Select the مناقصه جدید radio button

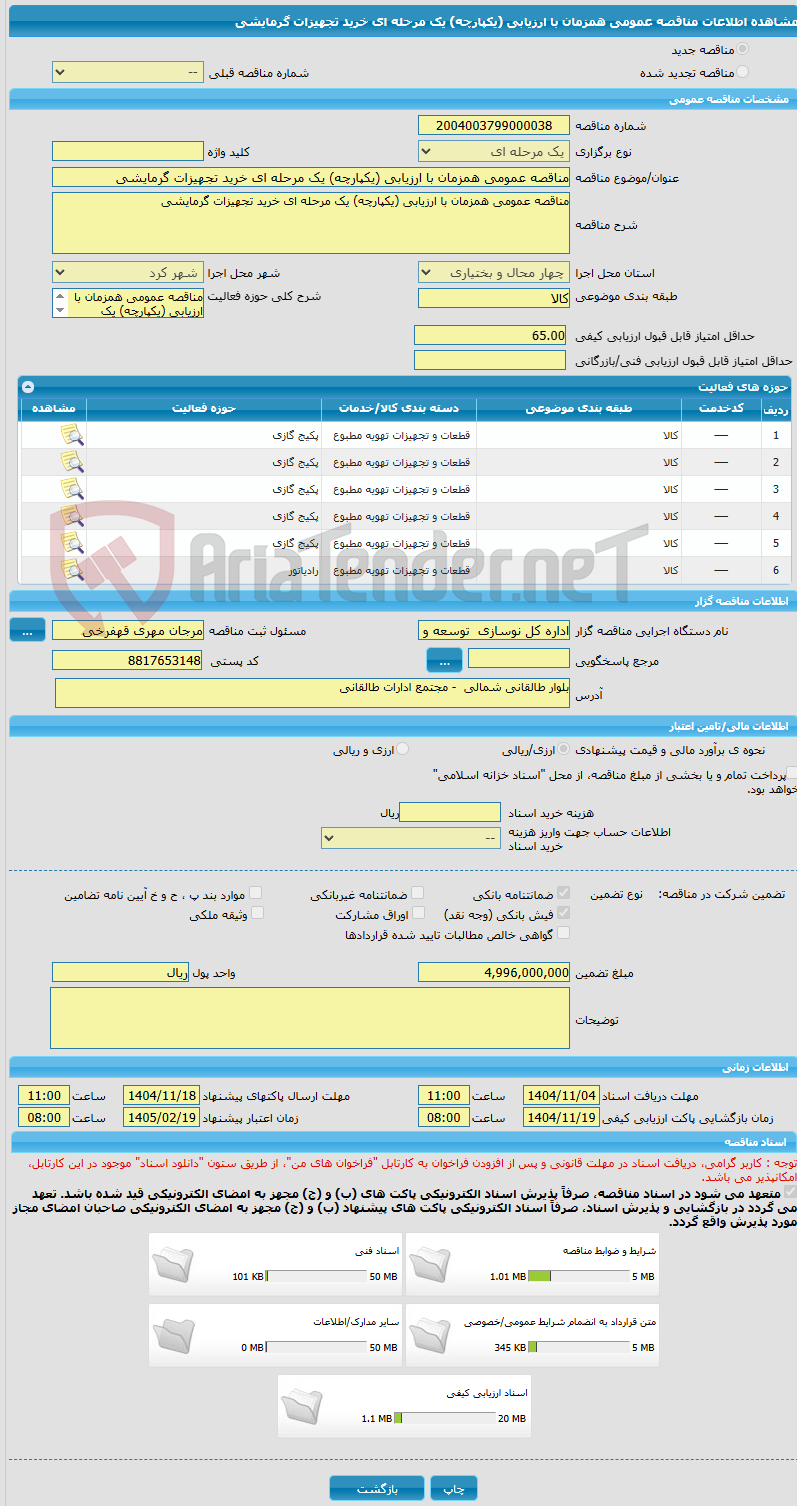click(743, 49)
